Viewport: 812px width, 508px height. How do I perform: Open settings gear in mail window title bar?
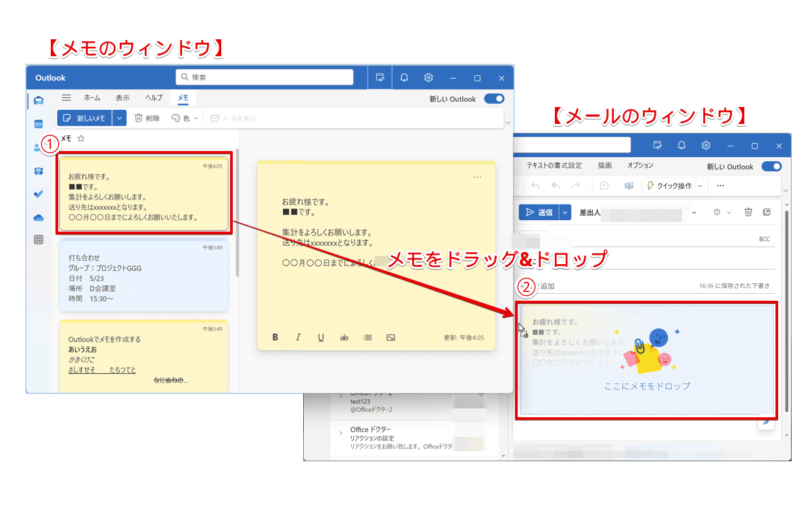[x=706, y=146]
